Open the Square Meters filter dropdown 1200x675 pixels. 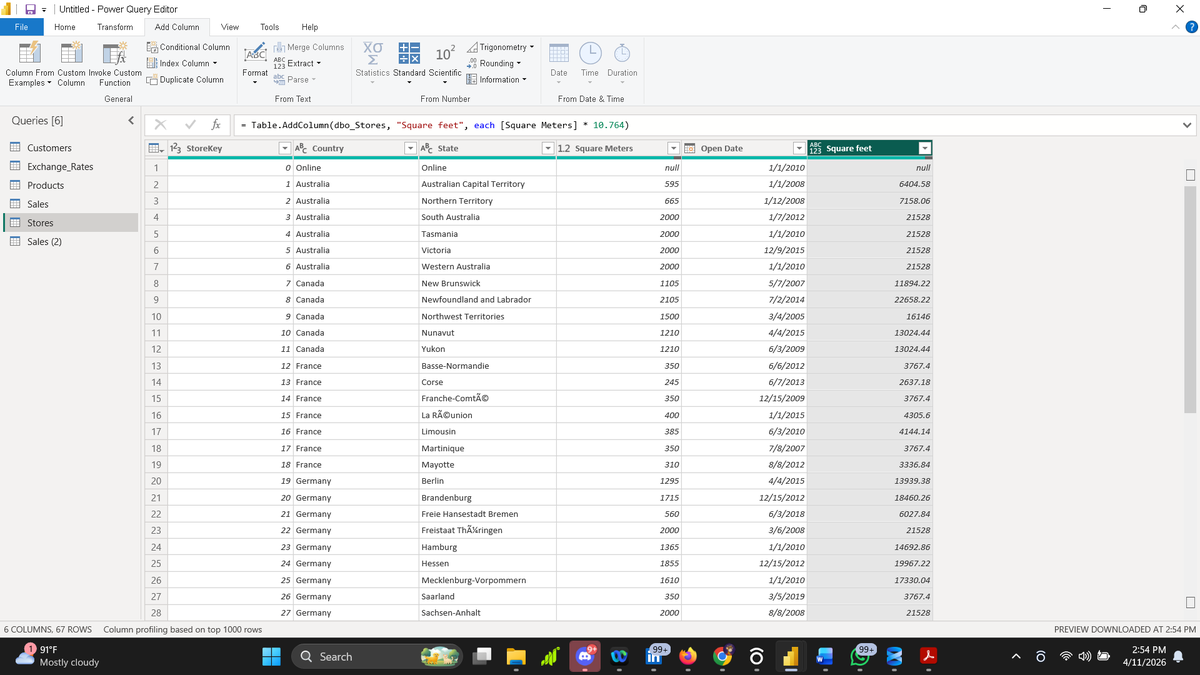[x=674, y=148]
